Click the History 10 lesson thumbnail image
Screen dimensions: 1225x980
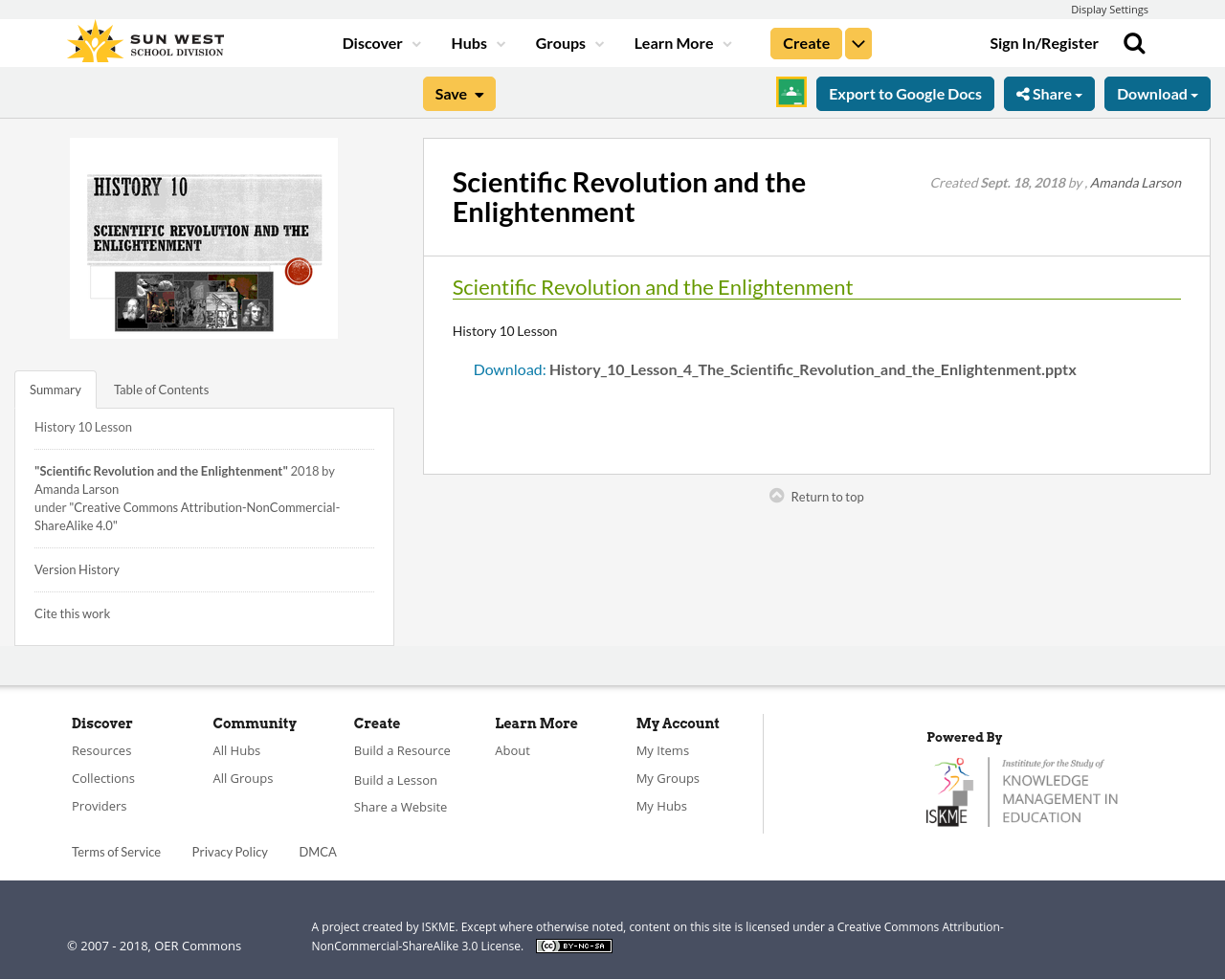[203, 238]
